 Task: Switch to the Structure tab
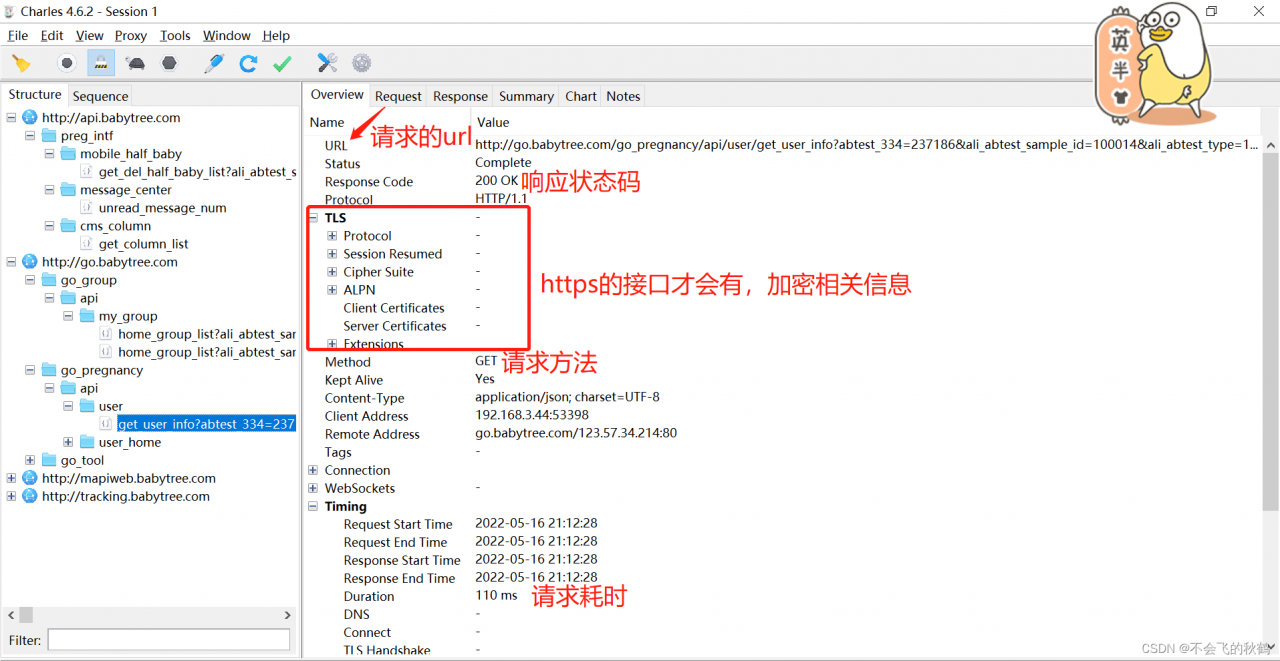pos(35,95)
